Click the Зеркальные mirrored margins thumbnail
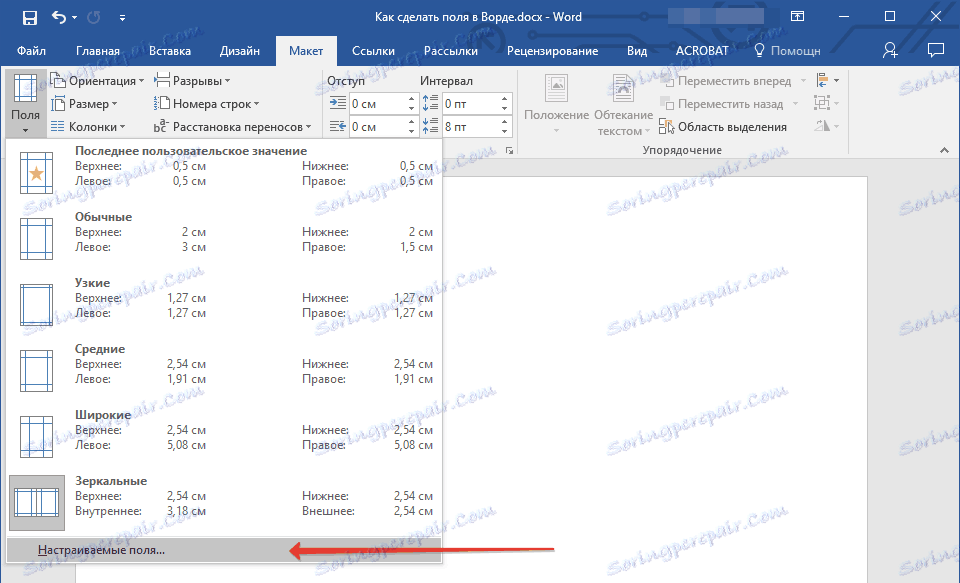The width and height of the screenshot is (960, 583). tap(37, 503)
